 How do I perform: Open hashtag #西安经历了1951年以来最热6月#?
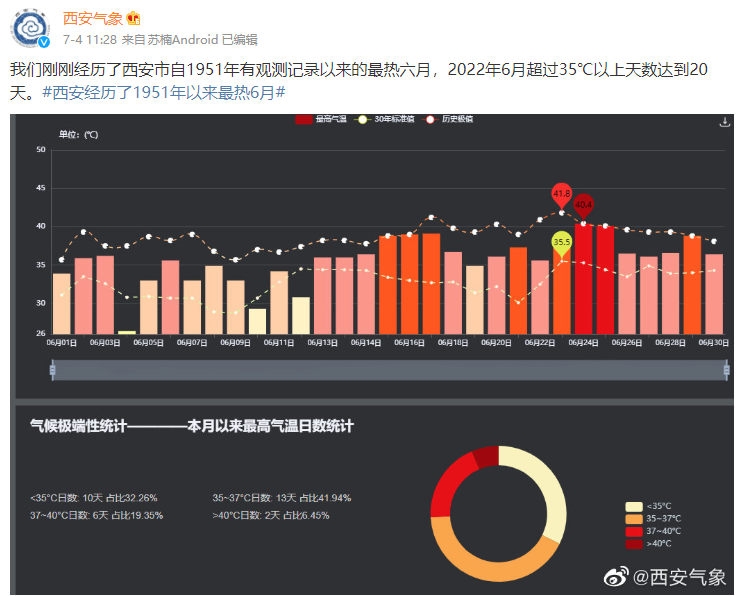164,92
